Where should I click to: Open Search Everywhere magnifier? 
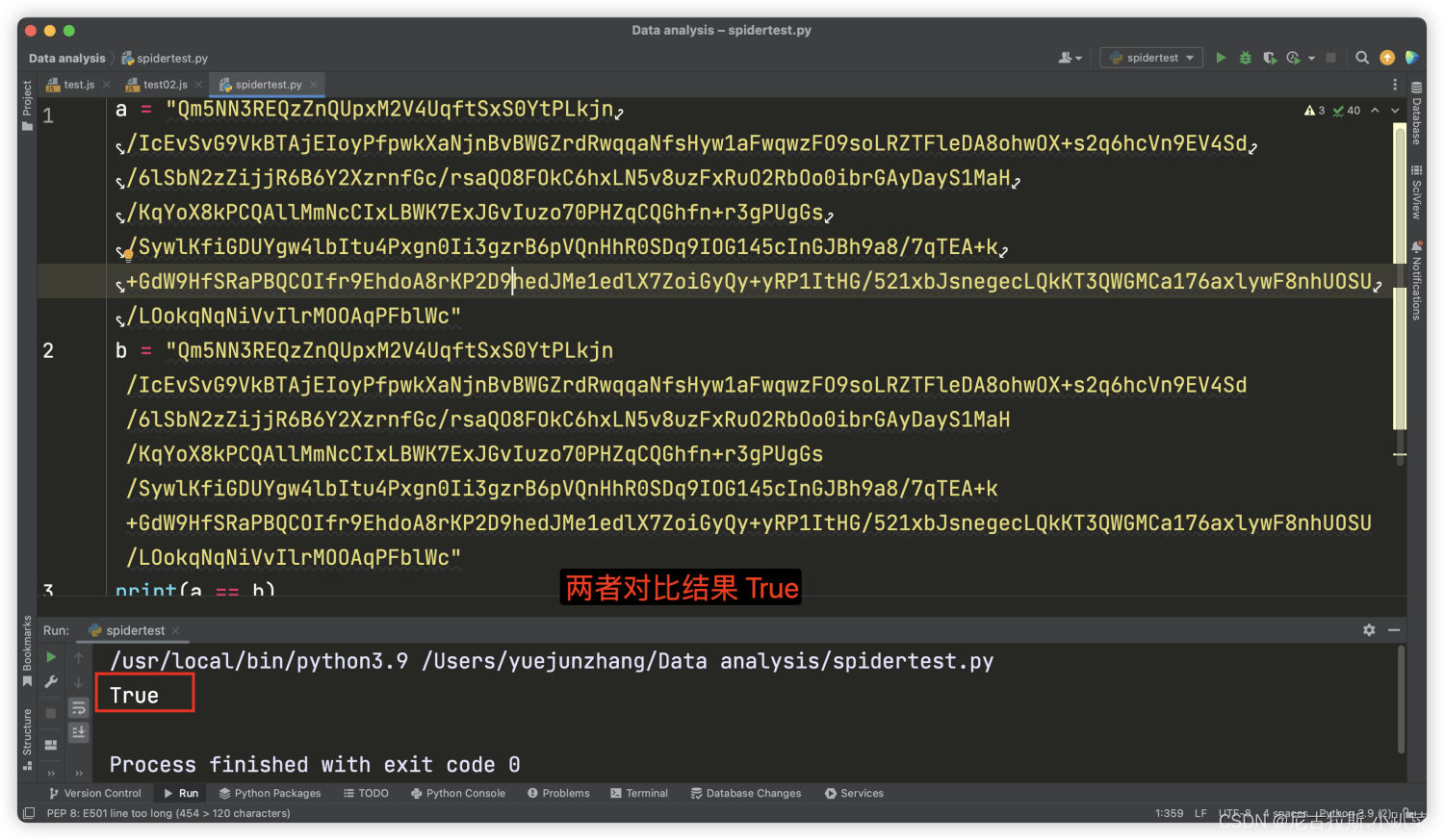[x=1362, y=58]
